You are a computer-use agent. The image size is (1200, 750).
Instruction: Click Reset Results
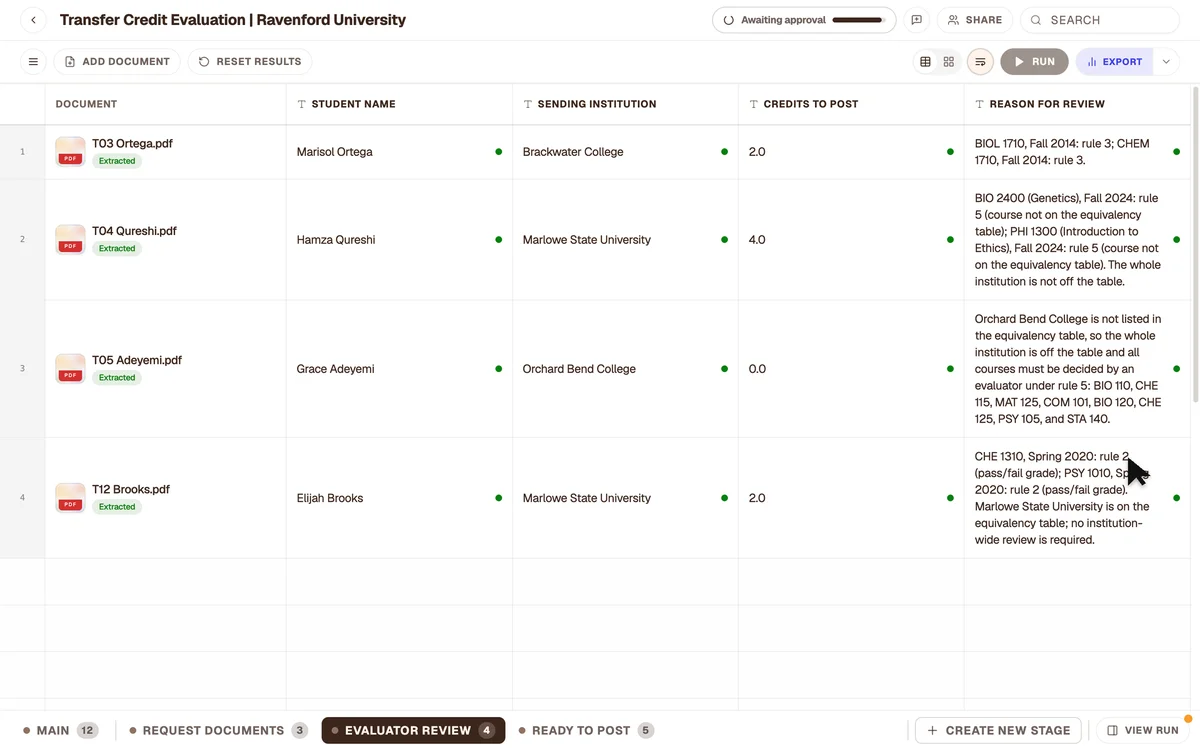[x=250, y=62]
